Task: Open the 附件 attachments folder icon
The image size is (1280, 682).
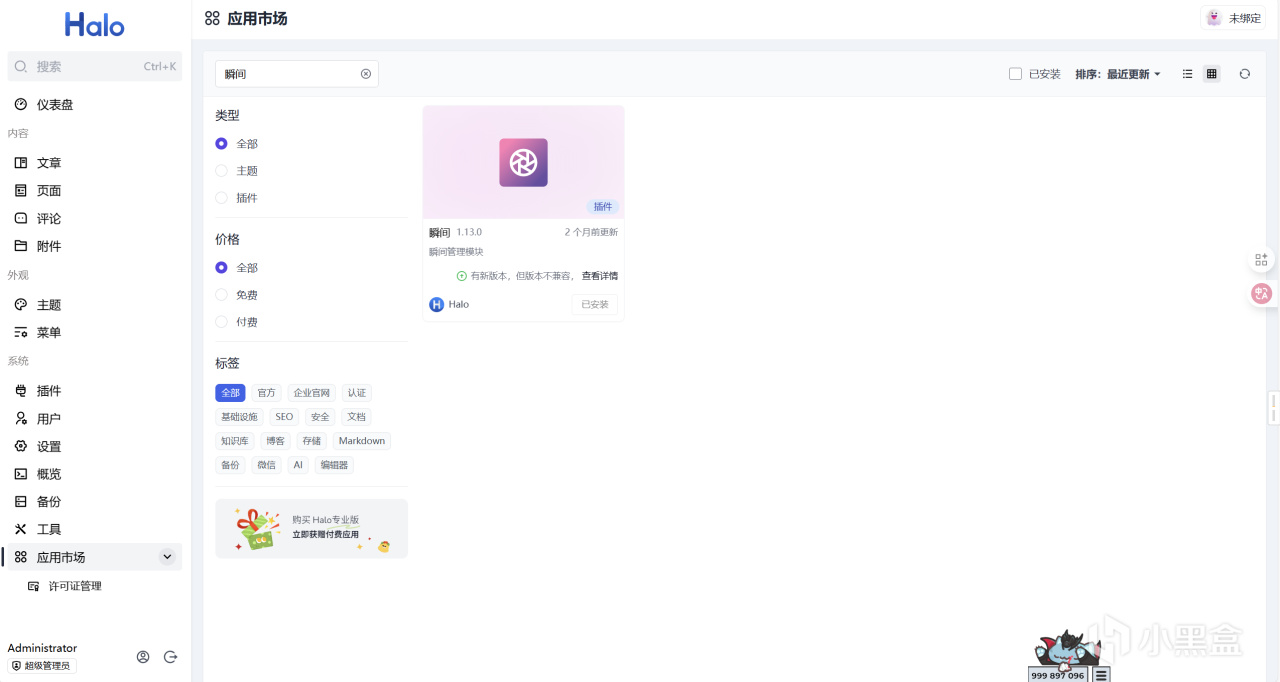Action: 21,246
